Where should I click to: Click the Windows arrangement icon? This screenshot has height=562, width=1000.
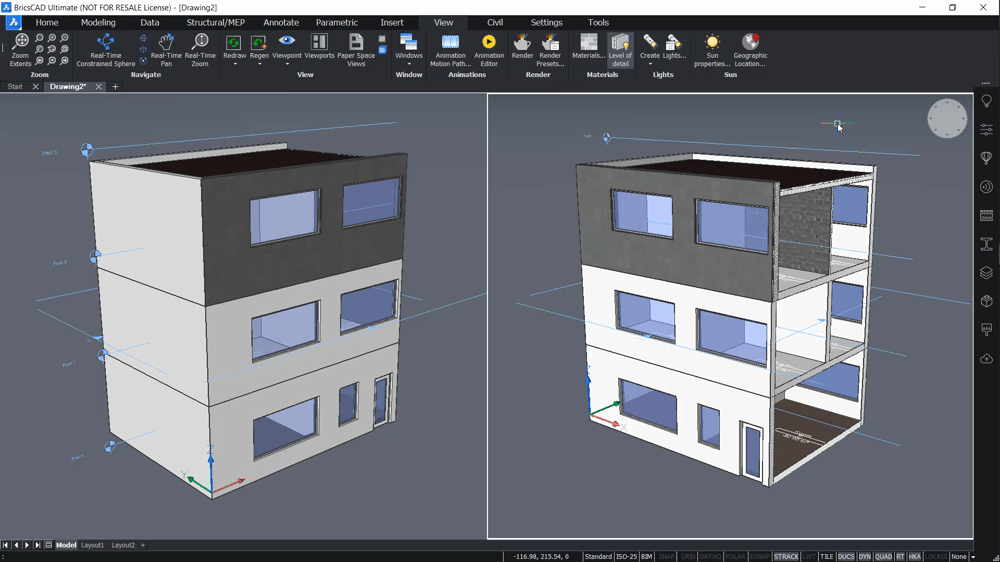pos(409,42)
